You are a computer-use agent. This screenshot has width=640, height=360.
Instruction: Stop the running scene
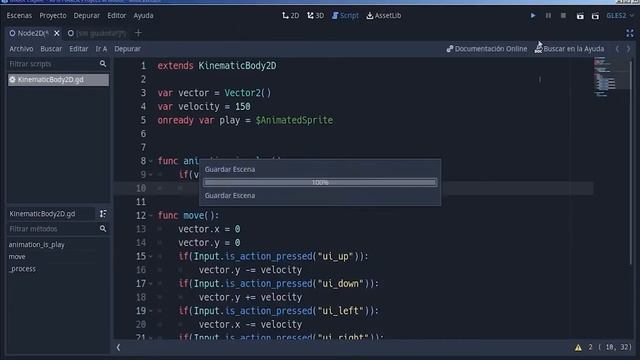[563, 16]
